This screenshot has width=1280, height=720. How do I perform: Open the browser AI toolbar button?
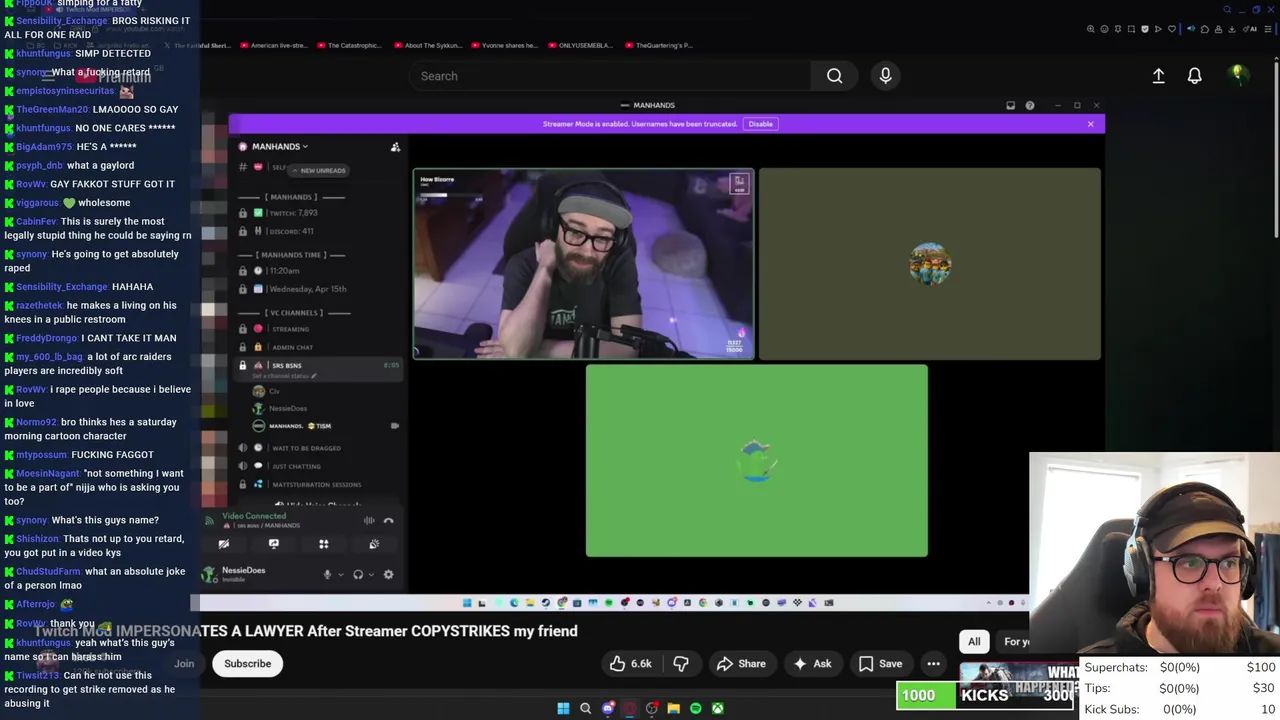[x=1252, y=29]
